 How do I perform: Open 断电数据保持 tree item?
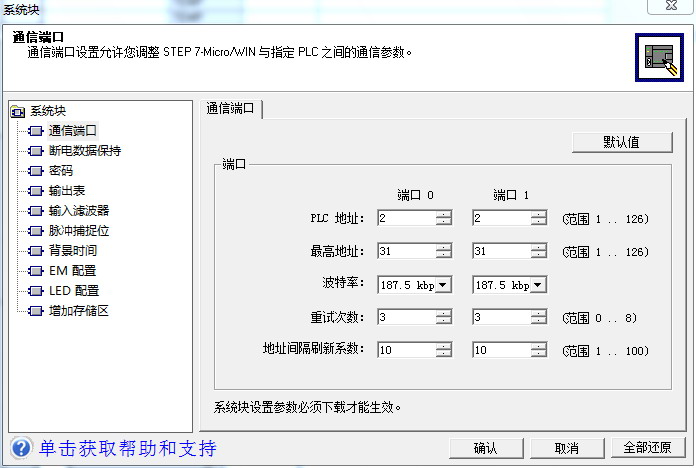point(84,150)
